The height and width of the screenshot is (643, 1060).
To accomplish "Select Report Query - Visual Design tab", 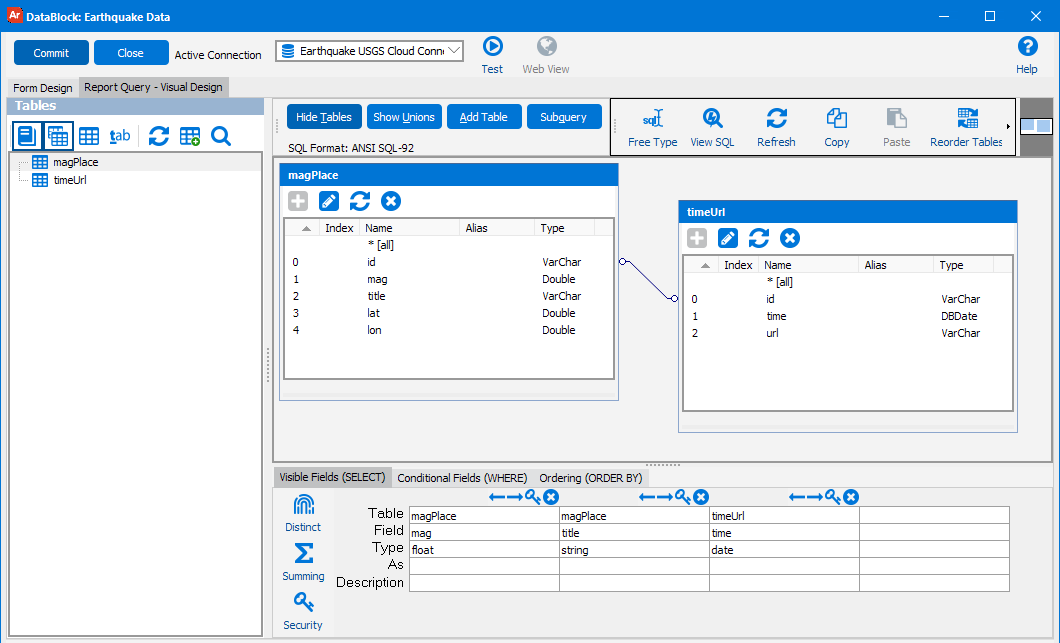I will point(153,87).
